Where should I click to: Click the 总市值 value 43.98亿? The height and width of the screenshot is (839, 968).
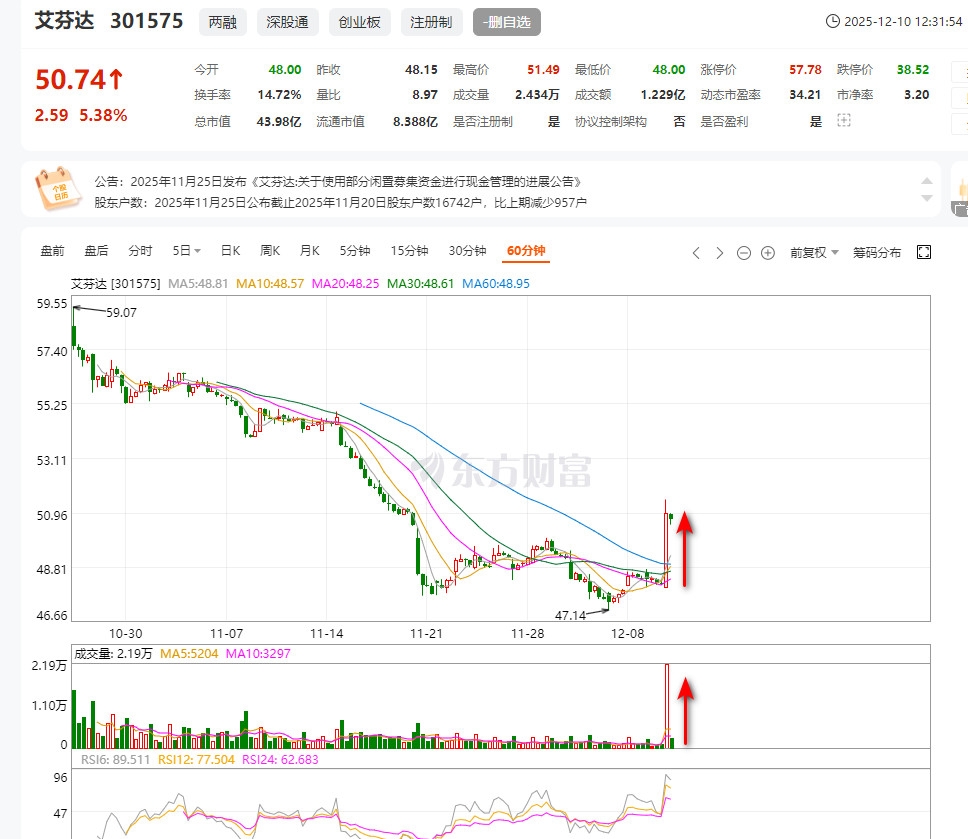point(278,122)
